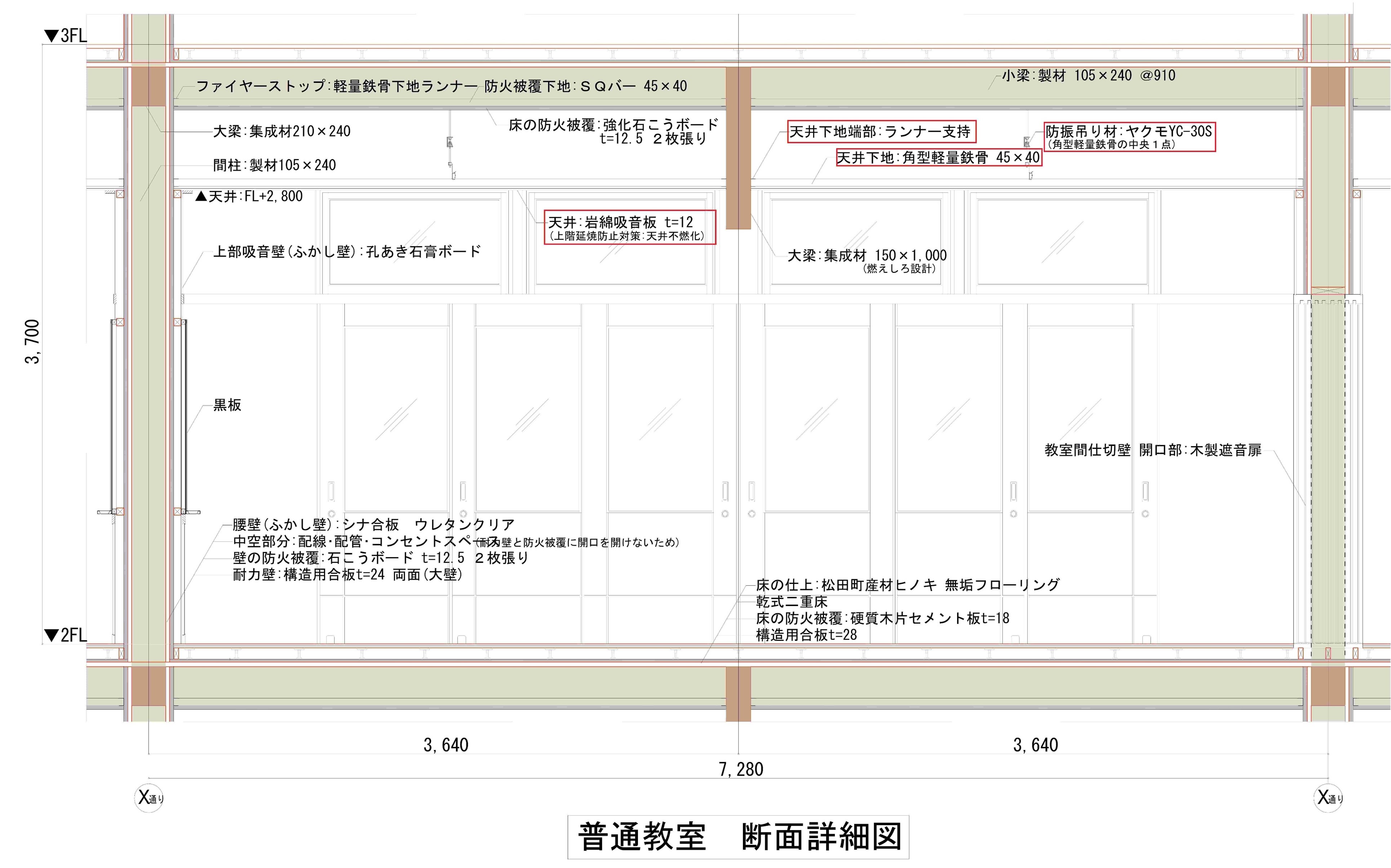Screen dimensions: 1391x868
Task: Select the 大梁:集成材210×240 label
Action: pyautogui.click(x=282, y=132)
